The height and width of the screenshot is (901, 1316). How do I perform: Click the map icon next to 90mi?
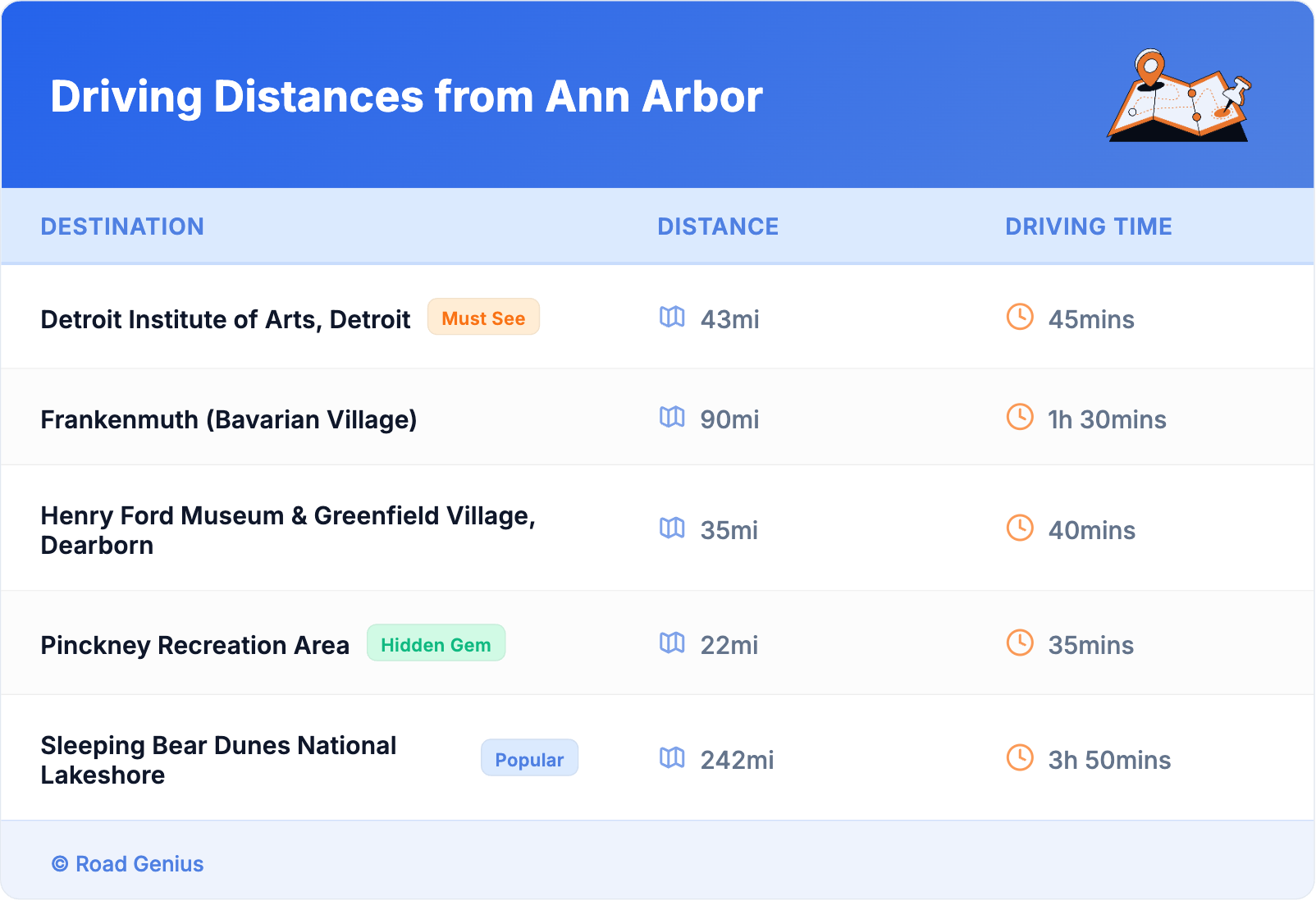[x=672, y=418]
